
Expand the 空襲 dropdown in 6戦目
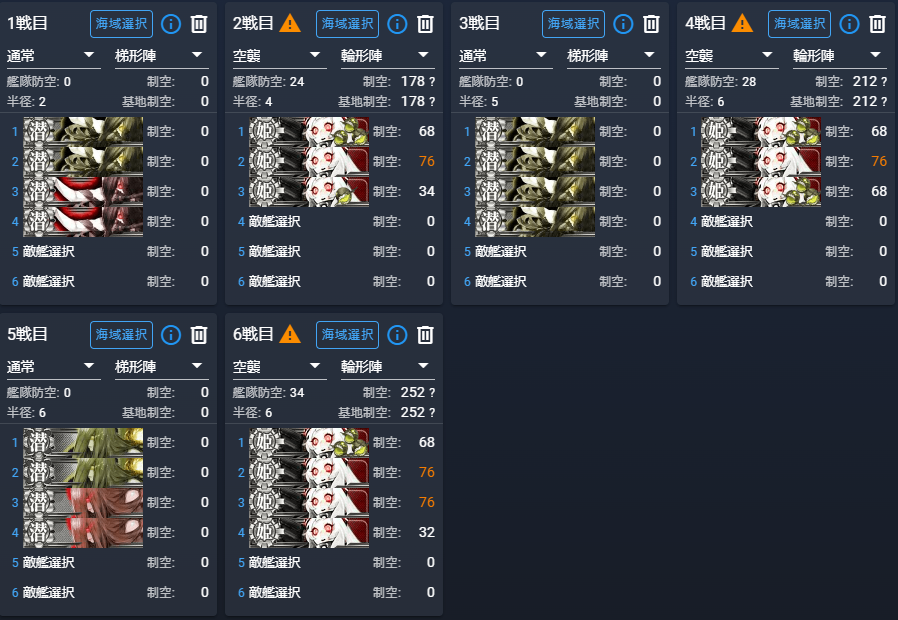point(279,366)
